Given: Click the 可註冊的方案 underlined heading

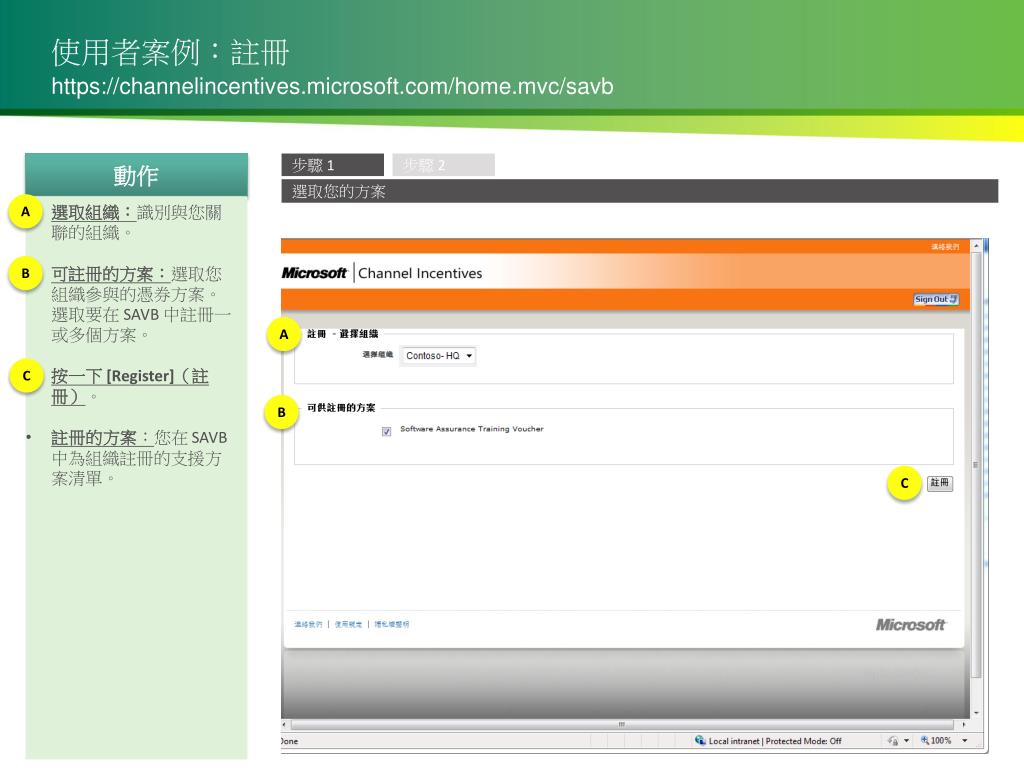Looking at the screenshot, I should 110,274.
